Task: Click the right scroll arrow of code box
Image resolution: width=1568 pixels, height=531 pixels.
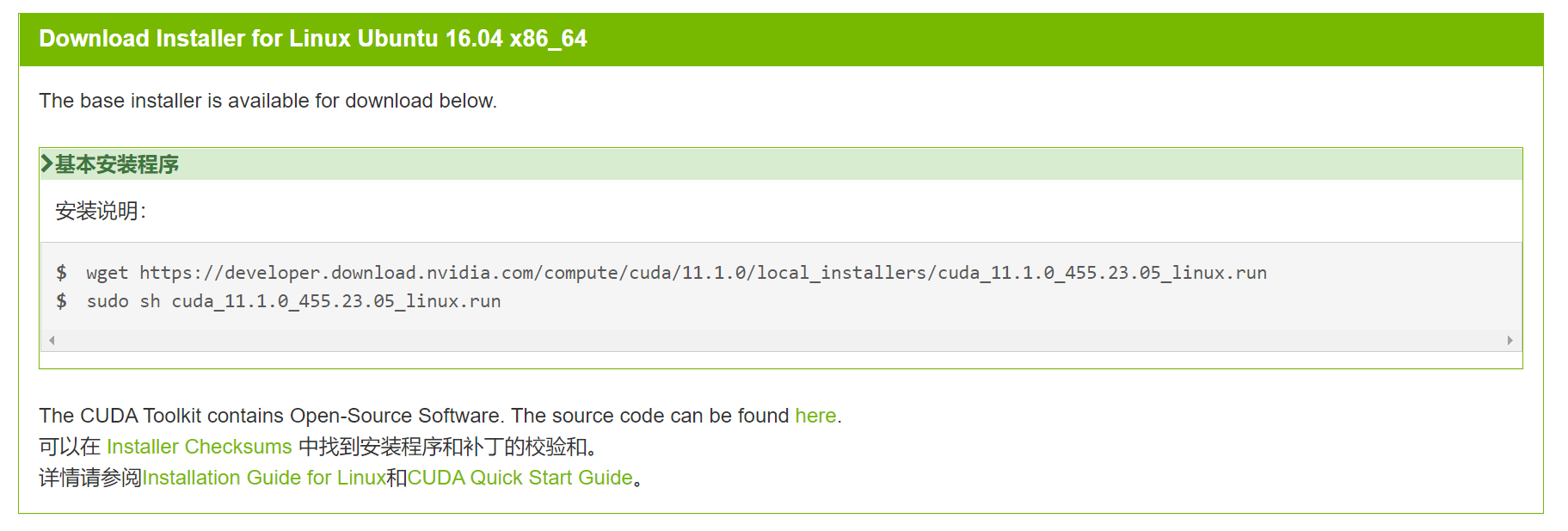Action: click(x=1510, y=340)
